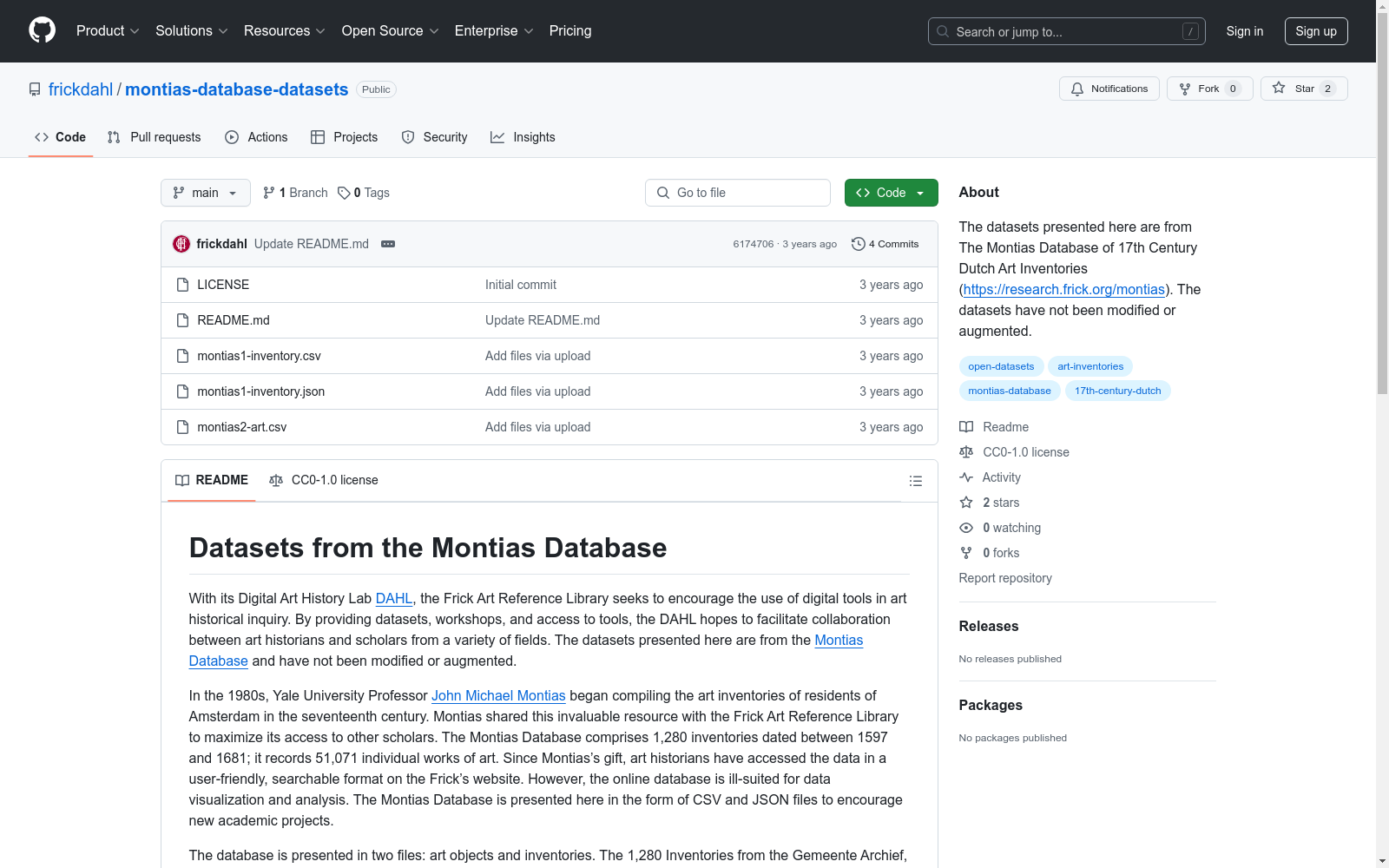Open commit hash 6174706
Image resolution: width=1389 pixels, height=868 pixels.
point(754,244)
